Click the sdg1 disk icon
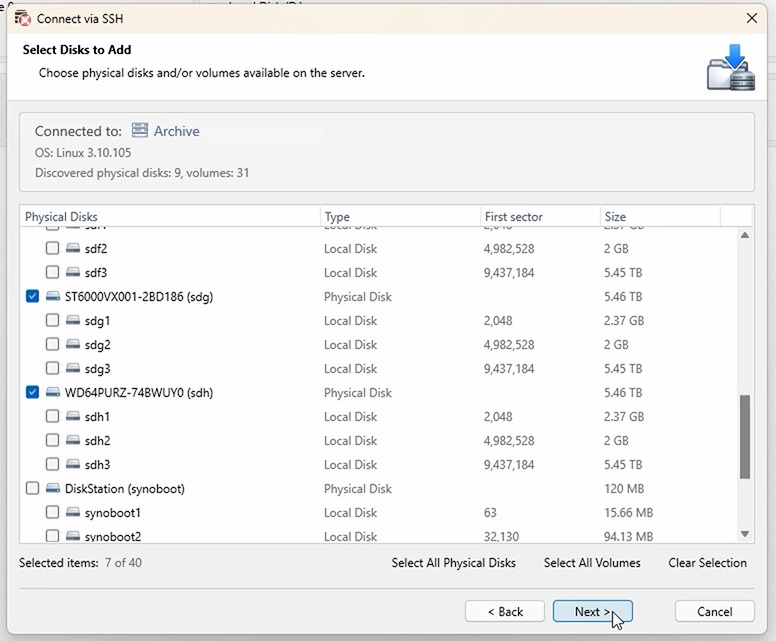 coord(73,320)
